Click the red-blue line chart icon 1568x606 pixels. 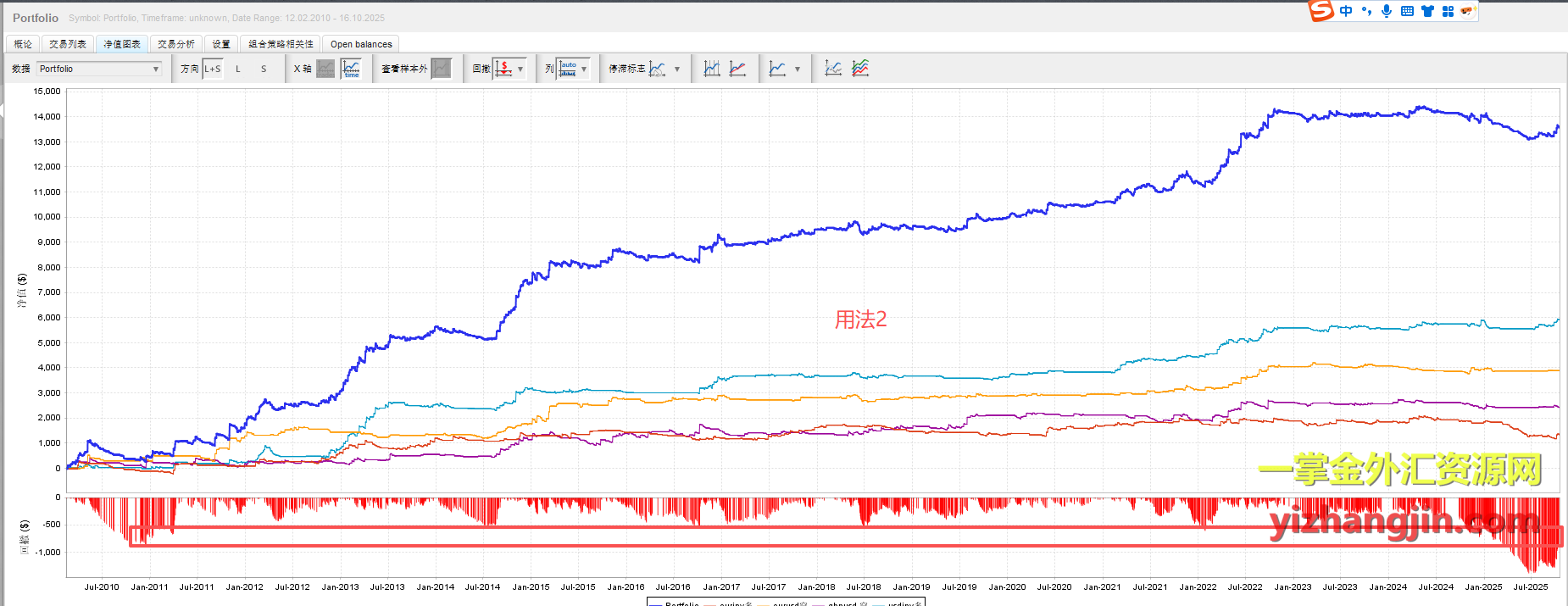click(738, 69)
